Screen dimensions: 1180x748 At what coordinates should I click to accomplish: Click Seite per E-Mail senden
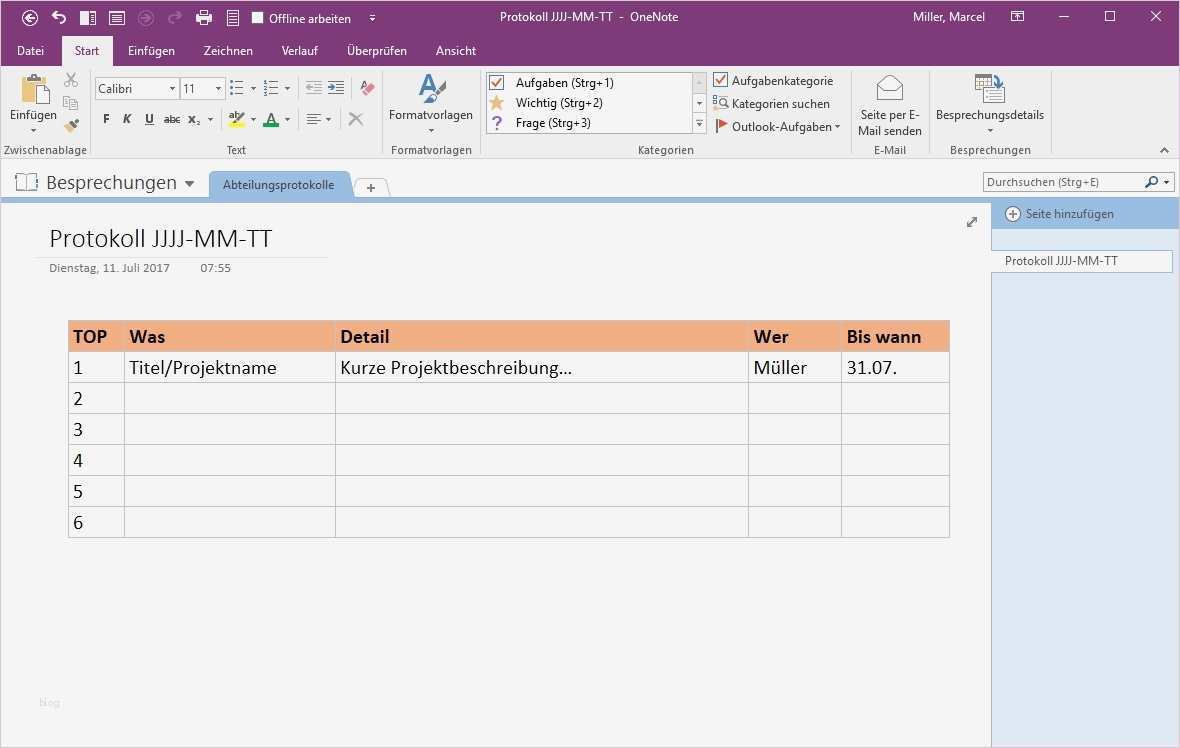pos(889,104)
